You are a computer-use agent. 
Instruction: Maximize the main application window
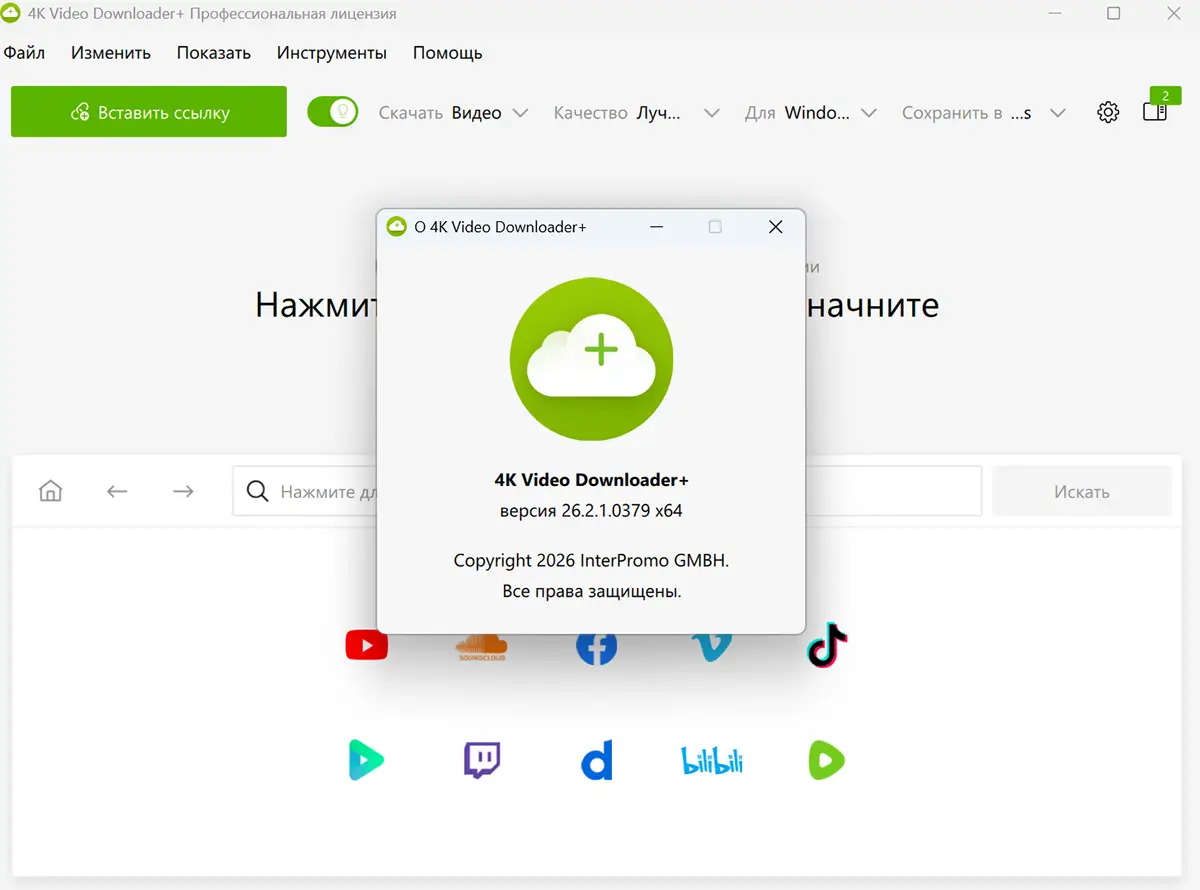[1114, 14]
